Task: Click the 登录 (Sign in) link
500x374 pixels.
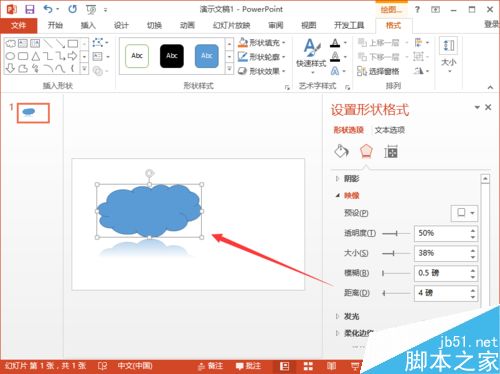Action: [x=492, y=24]
